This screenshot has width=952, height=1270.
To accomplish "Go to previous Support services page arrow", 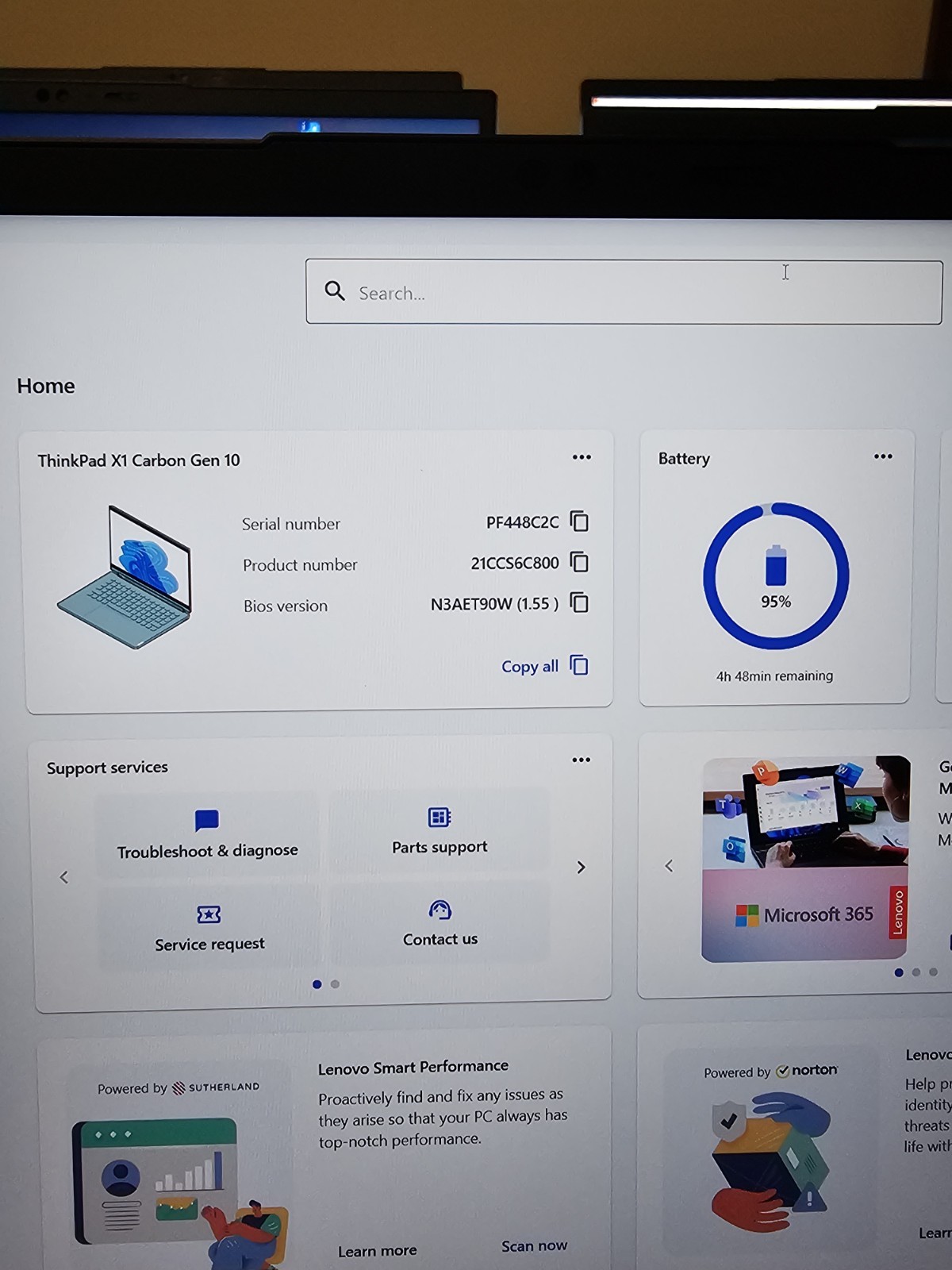I will point(64,877).
